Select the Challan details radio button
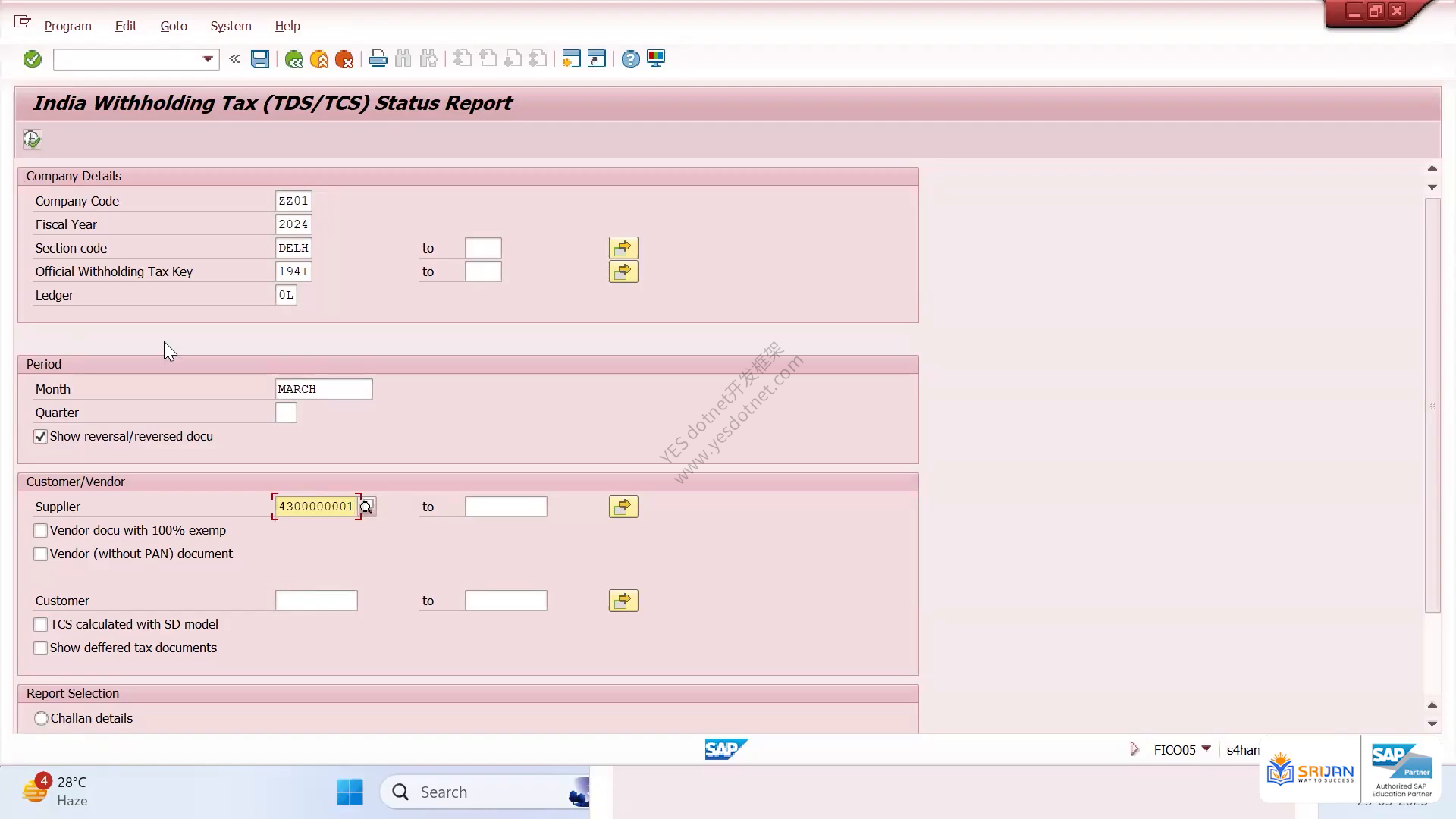Viewport: 1456px width, 819px height. coord(41,718)
